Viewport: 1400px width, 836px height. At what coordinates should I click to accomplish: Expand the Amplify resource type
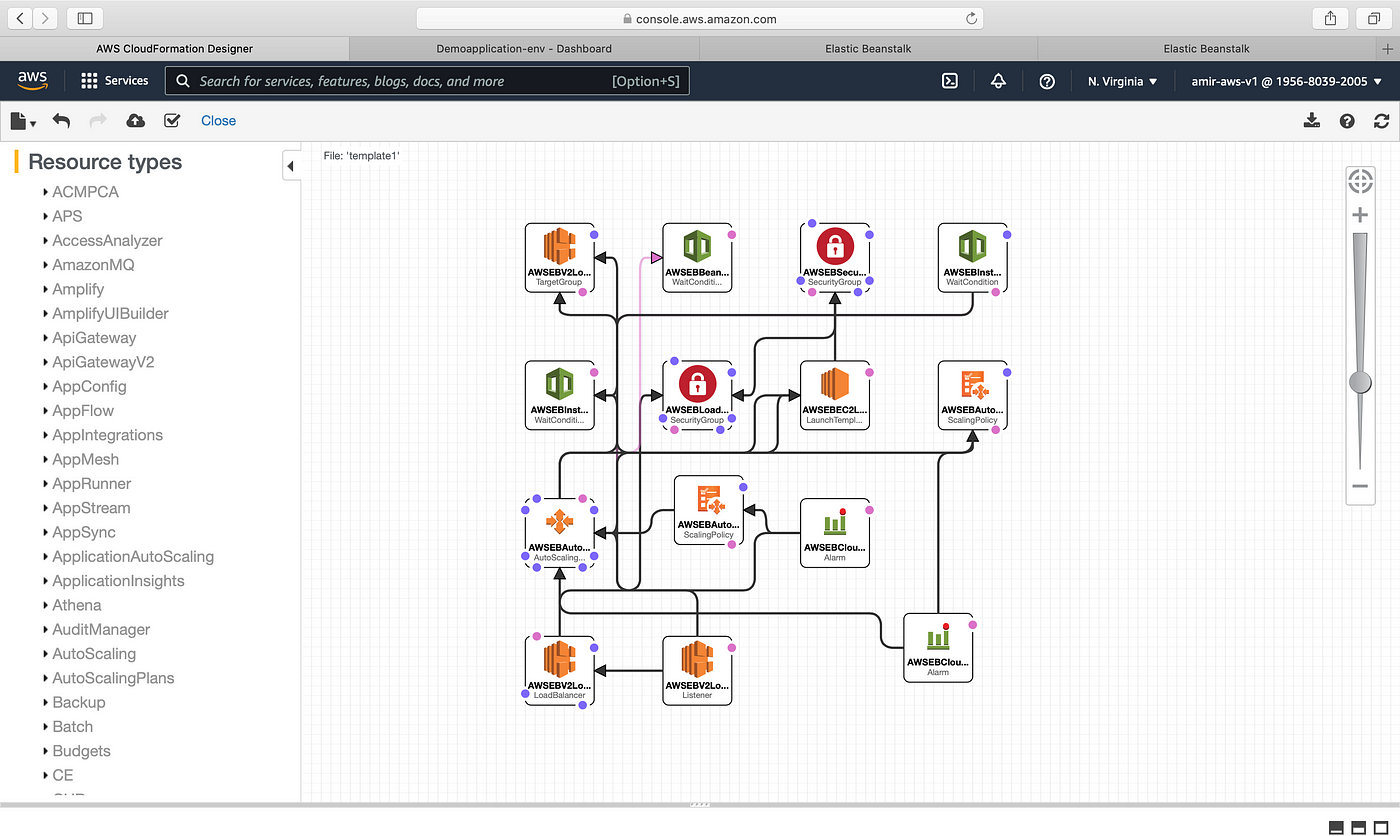[x=46, y=289]
